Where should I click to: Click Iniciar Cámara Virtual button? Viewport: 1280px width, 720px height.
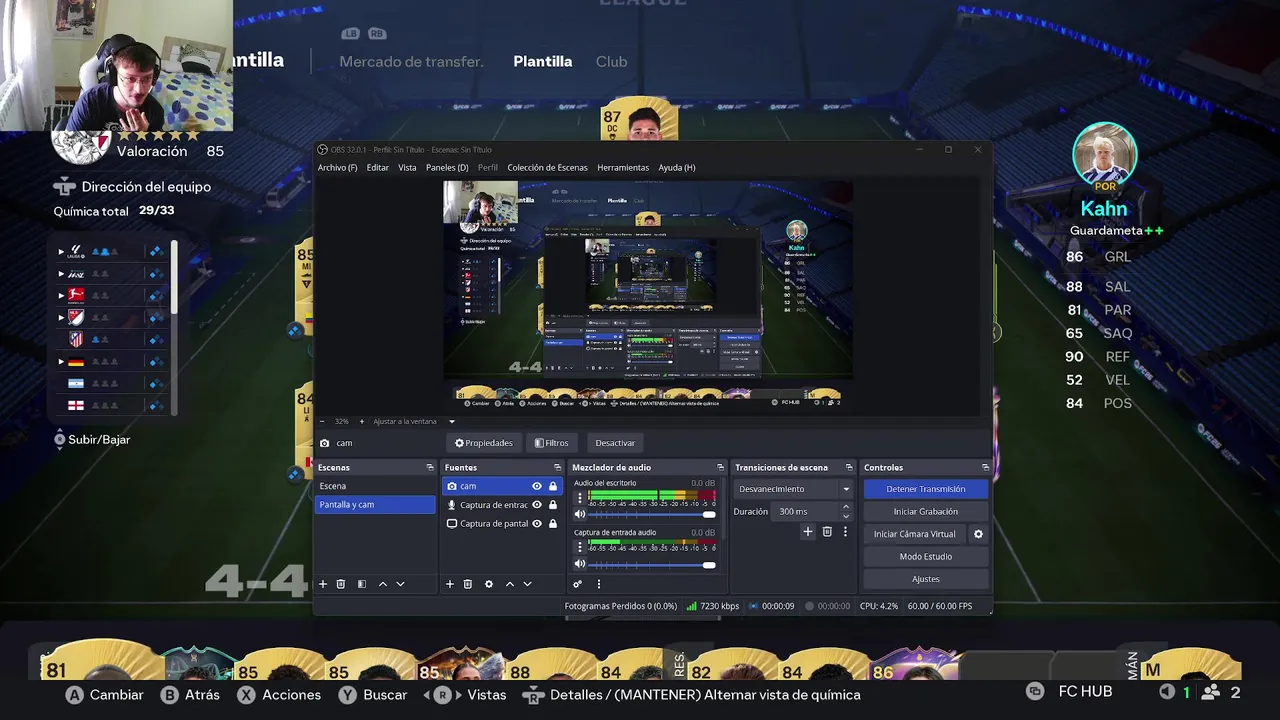pos(914,534)
